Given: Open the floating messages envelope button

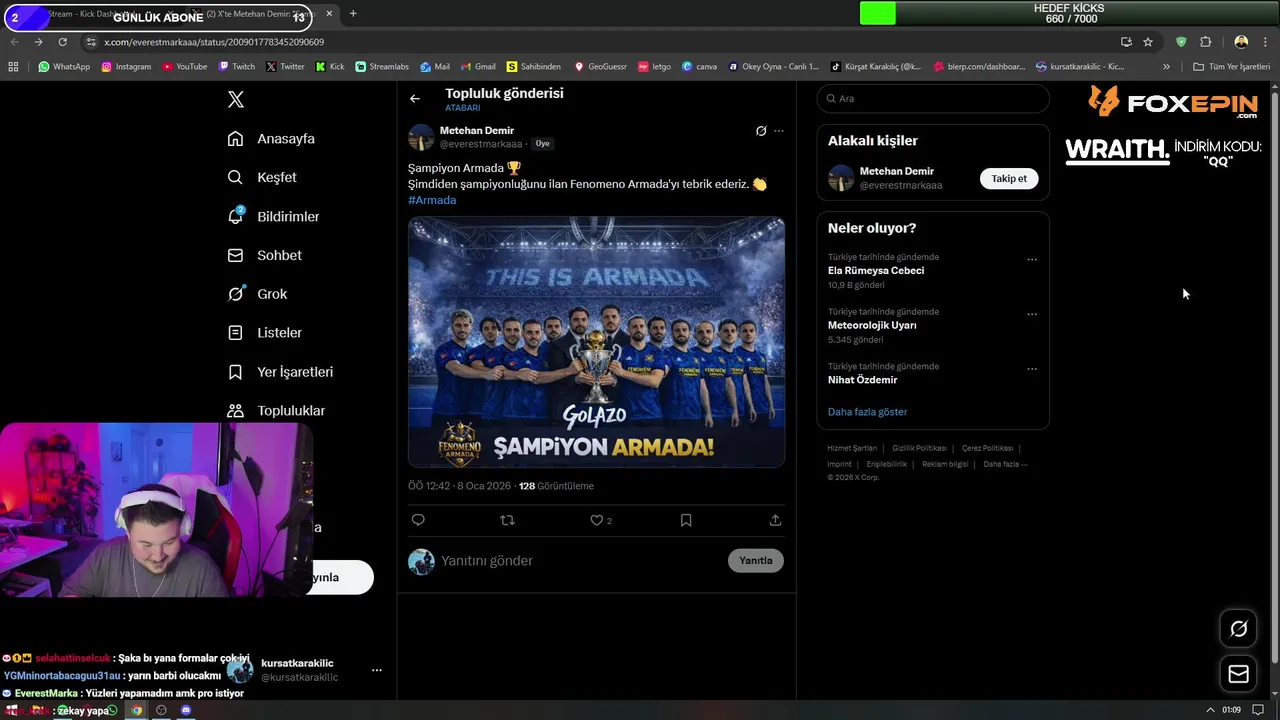Looking at the screenshot, I should point(1239,674).
